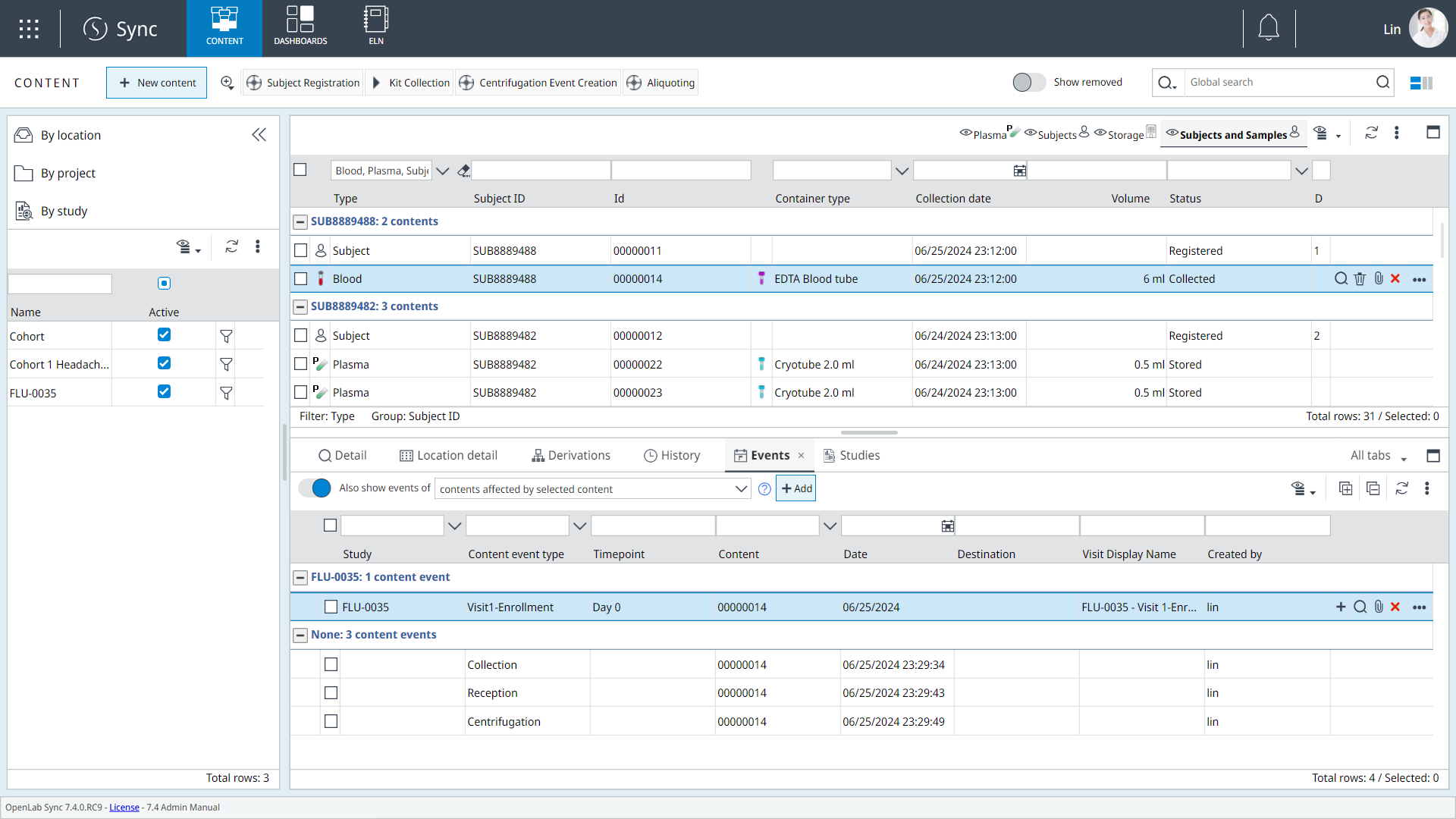Select checkbox for Plasma 00000022 row
Screen dimensions: 1456x819
tap(301, 364)
